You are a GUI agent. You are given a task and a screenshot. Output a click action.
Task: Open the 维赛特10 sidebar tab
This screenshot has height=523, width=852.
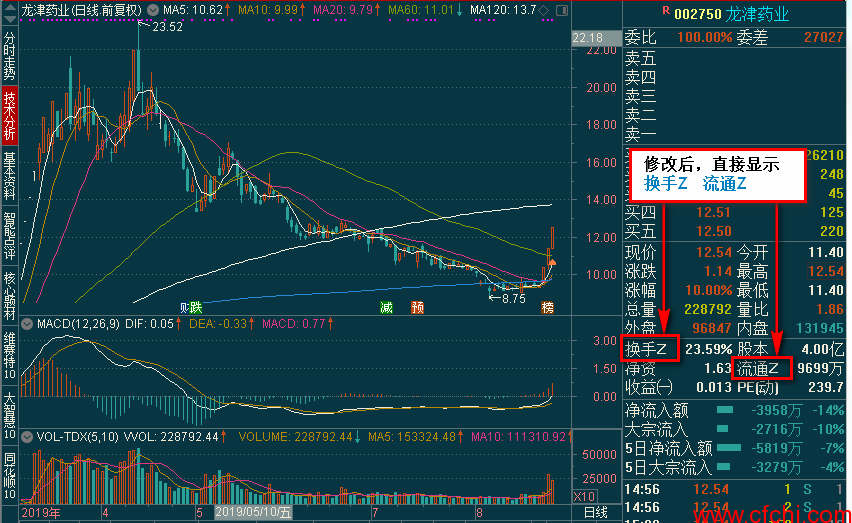10,356
